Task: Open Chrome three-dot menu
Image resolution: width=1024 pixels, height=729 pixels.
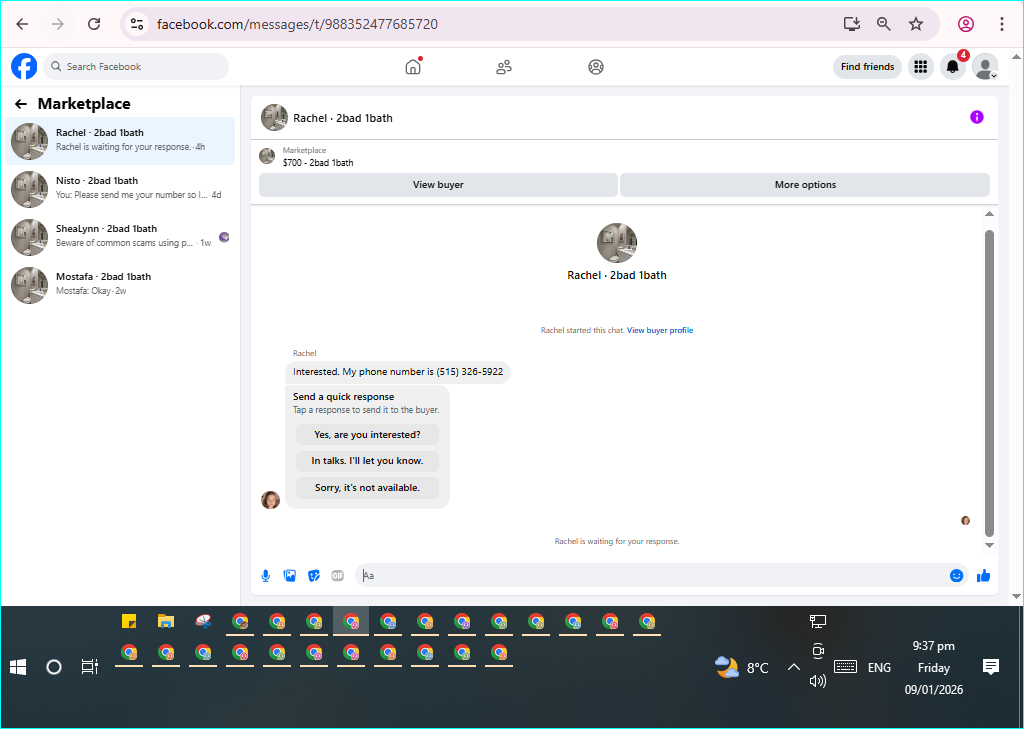Action: coord(1002,24)
